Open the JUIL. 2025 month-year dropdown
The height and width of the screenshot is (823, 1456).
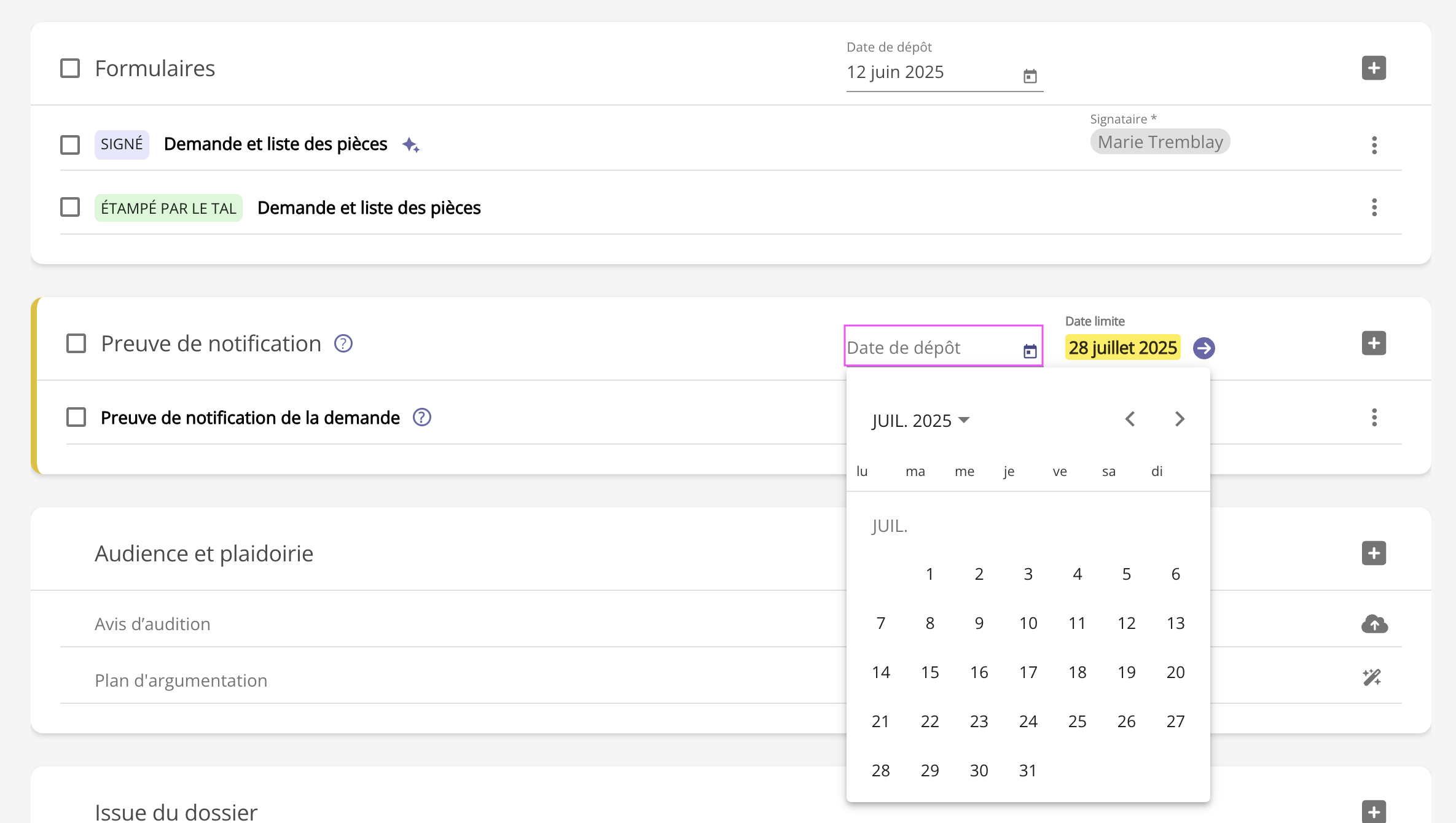920,421
